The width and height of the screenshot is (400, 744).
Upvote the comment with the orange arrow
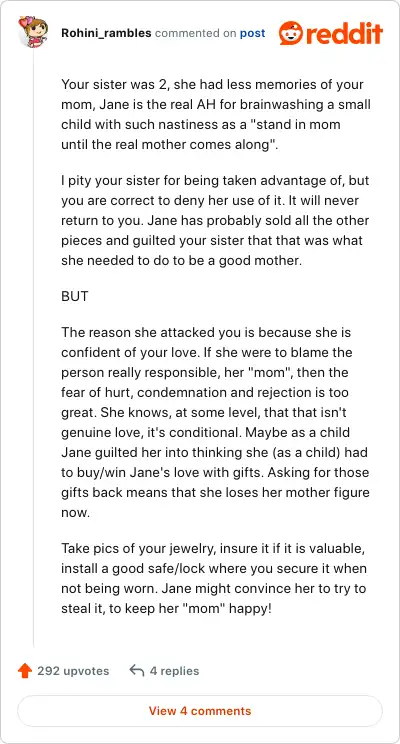pos(25,671)
